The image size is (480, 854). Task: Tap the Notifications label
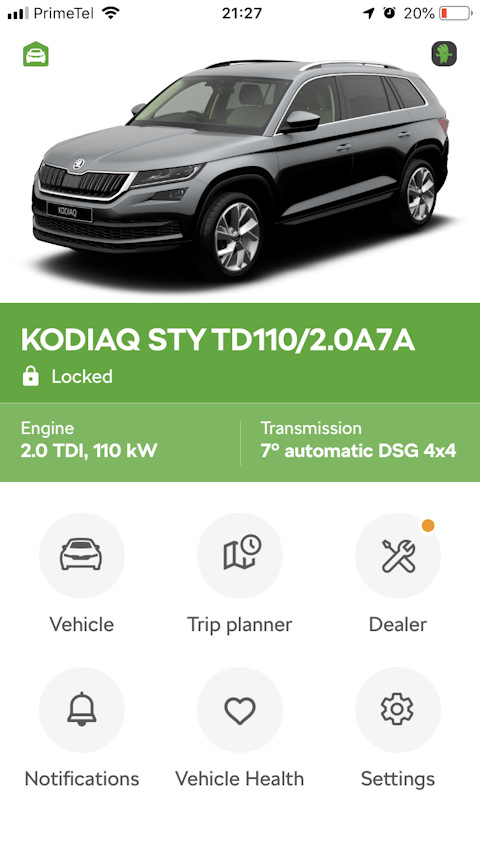pos(82,779)
